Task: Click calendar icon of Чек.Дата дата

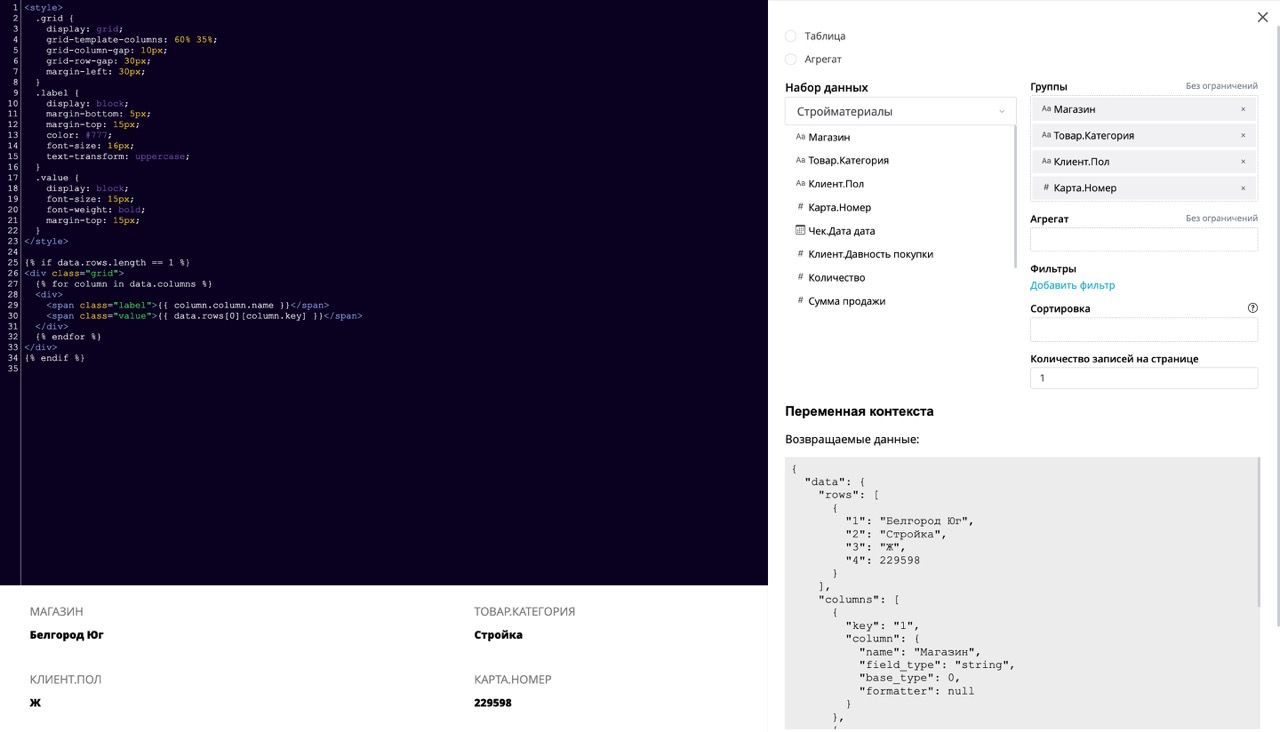Action: (x=800, y=230)
